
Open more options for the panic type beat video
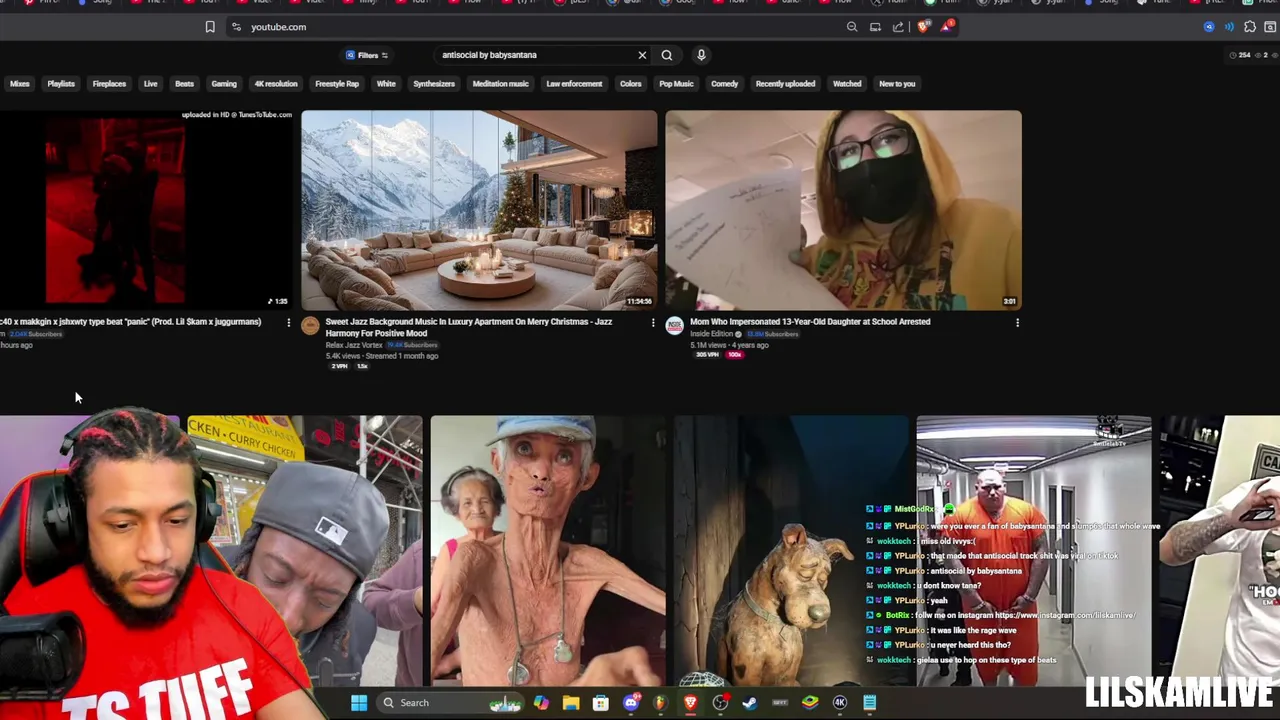tap(289, 322)
